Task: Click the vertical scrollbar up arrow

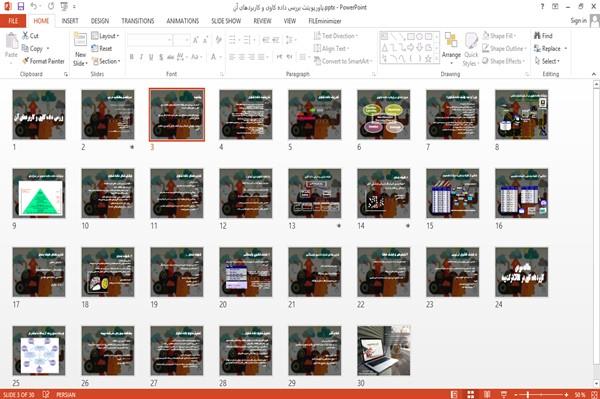Action: pyautogui.click(x=596, y=84)
